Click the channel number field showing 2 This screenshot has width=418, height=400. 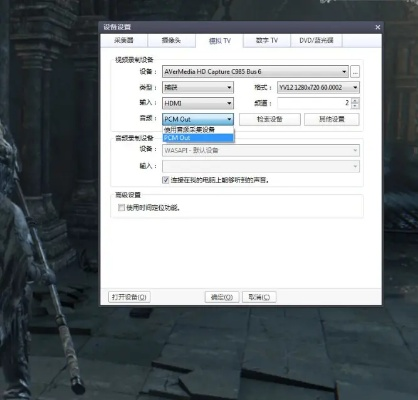click(x=314, y=103)
